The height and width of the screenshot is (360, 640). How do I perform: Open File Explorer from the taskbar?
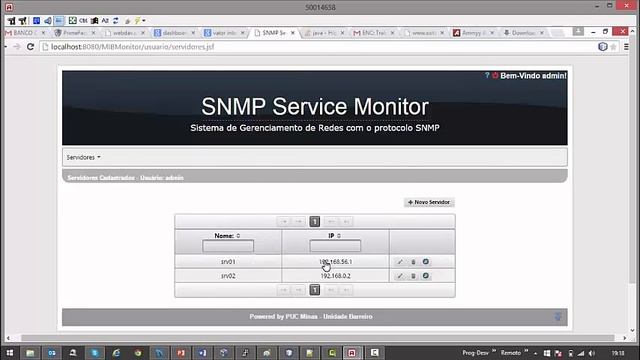[30, 353]
